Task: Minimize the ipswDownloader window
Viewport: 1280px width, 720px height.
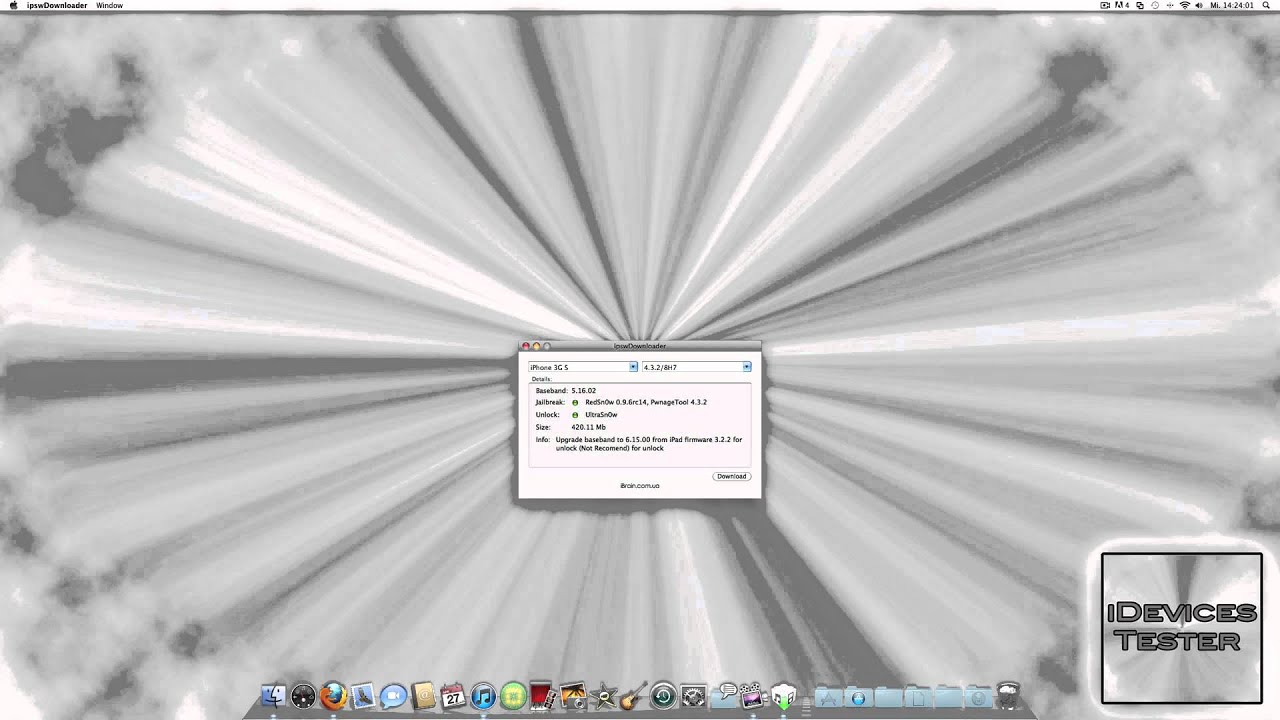Action: point(536,346)
